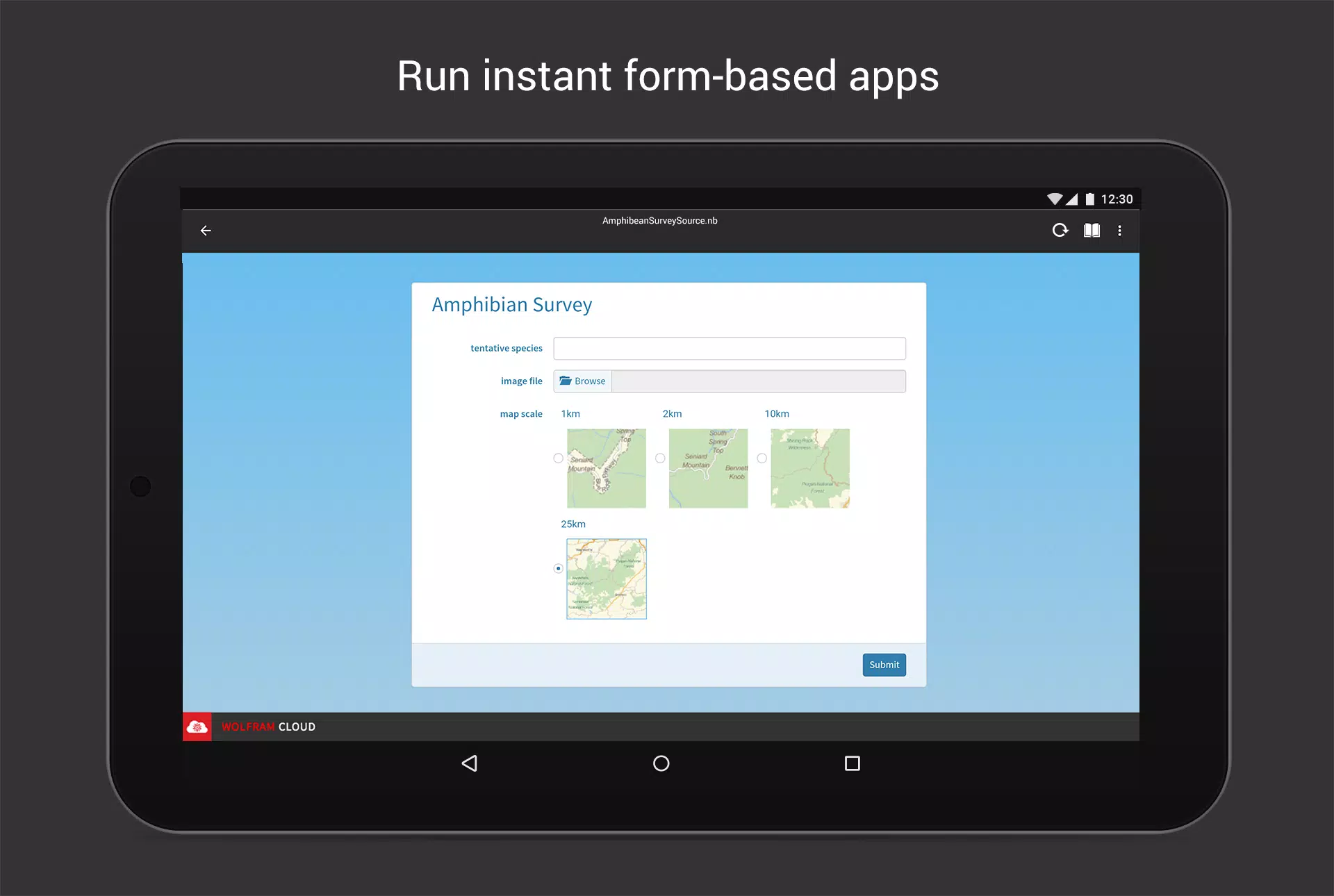Select the 25km map scale radio button

point(558,568)
